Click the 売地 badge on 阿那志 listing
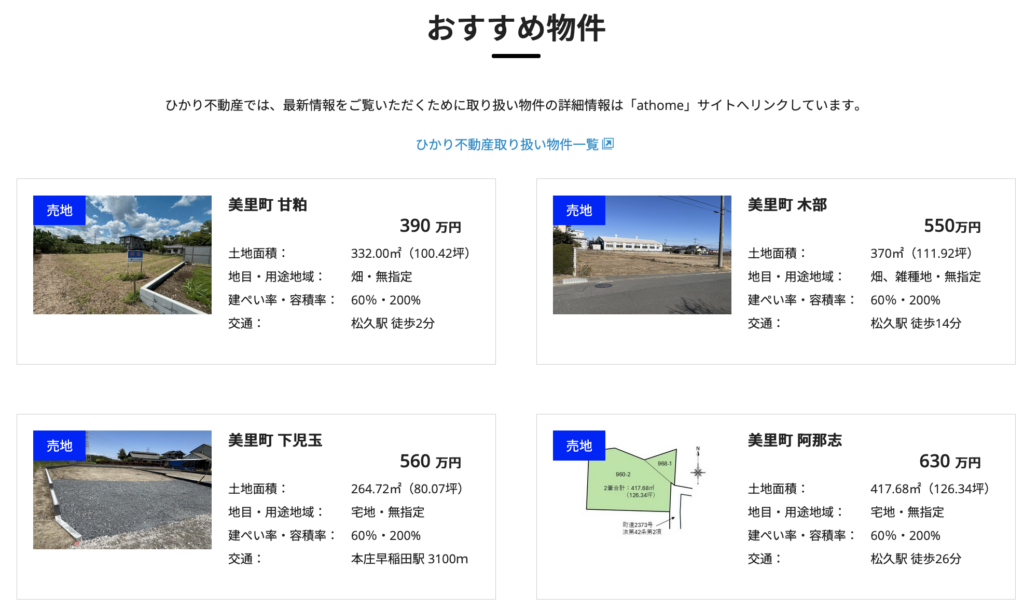Image resolution: width=1024 pixels, height=611 pixels. 579,446
